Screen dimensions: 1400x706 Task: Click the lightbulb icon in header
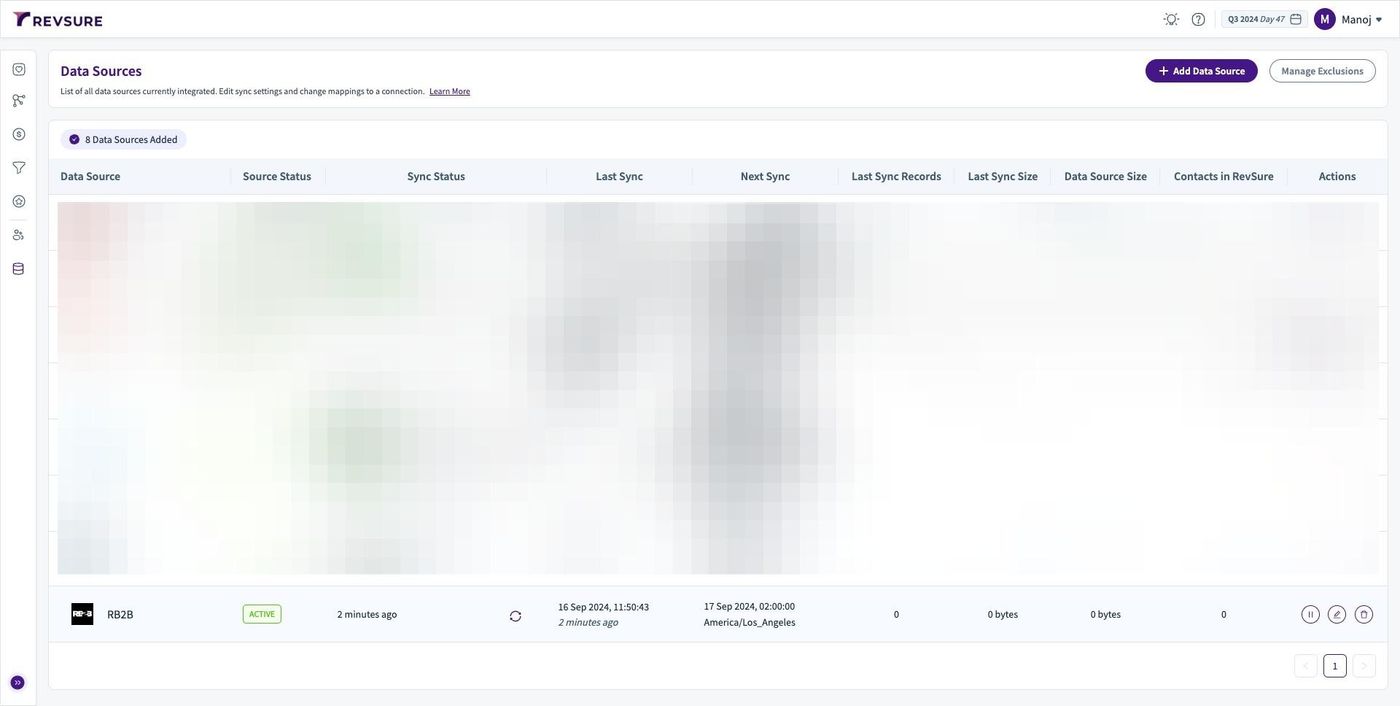[1171, 19]
